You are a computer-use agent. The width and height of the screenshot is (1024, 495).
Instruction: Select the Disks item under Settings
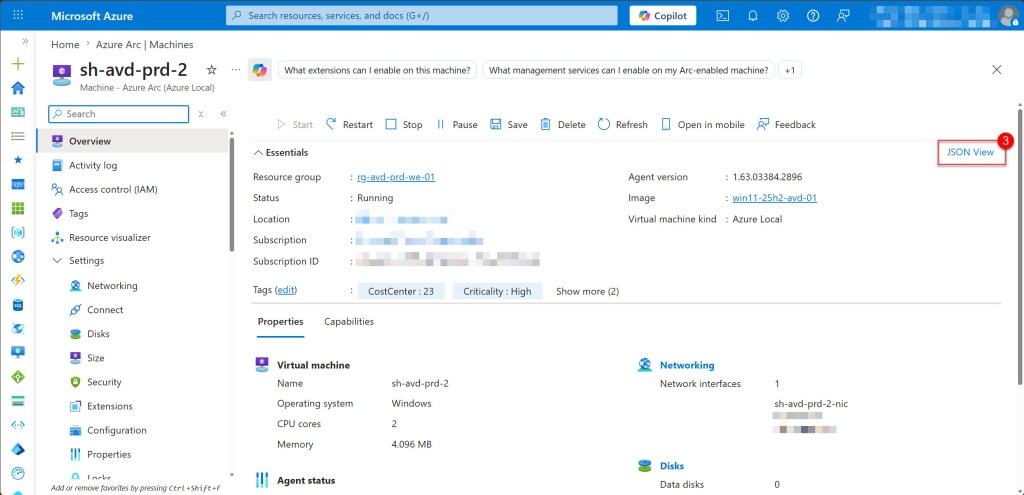(98, 334)
